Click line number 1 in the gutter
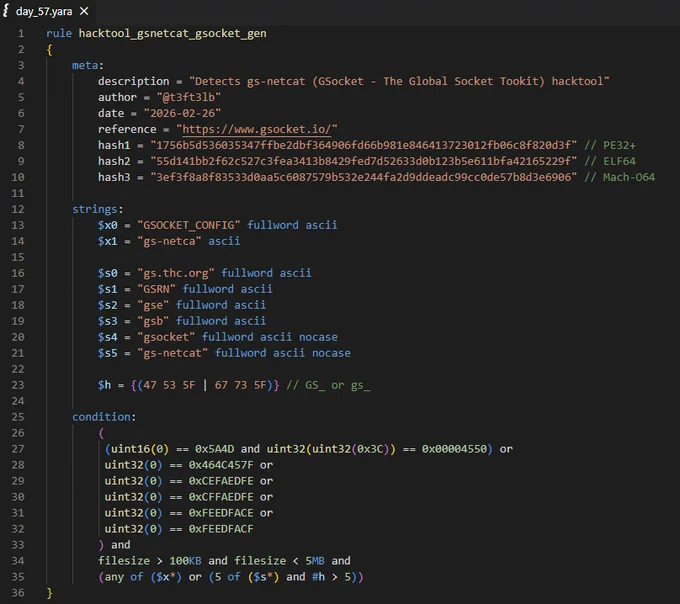The image size is (680, 604). pos(21,33)
